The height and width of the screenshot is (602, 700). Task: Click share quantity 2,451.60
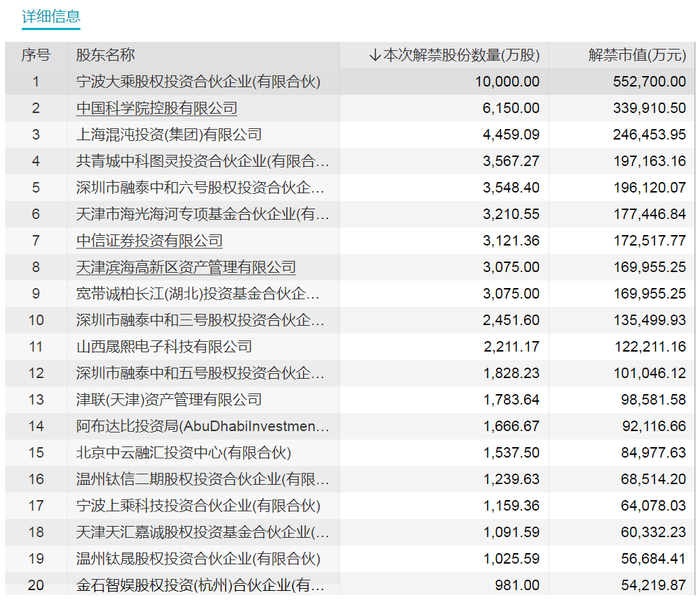click(x=511, y=320)
